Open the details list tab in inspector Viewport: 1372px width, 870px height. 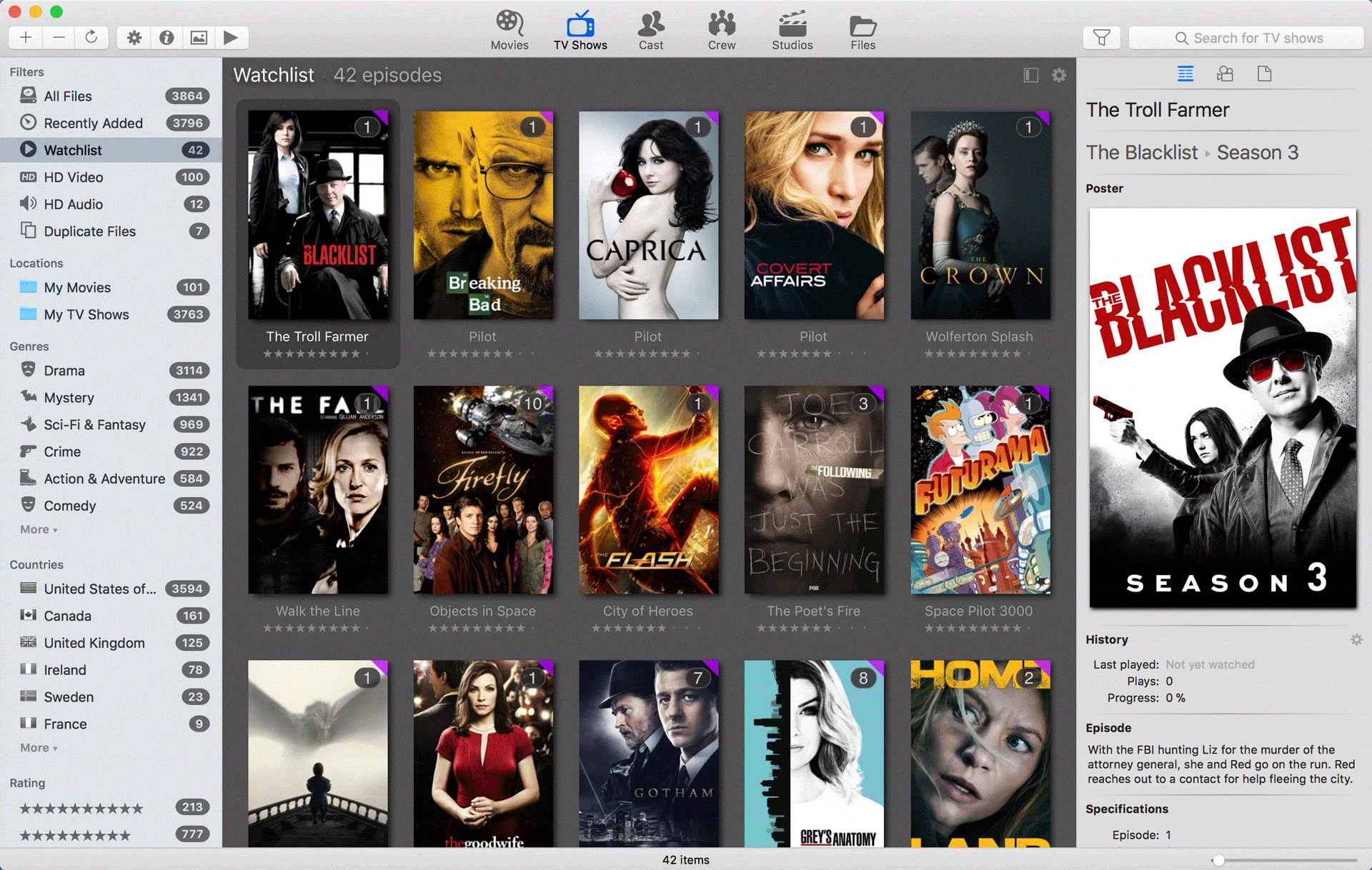coord(1185,74)
